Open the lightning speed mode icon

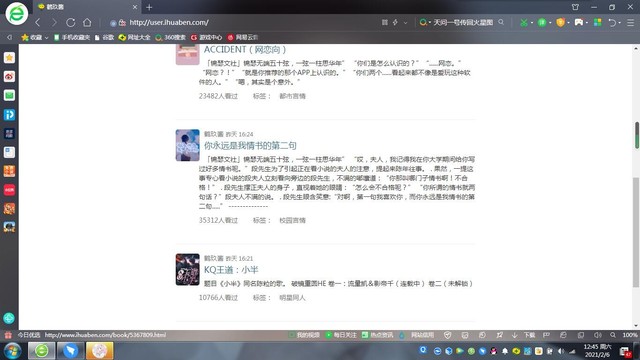coord(395,22)
